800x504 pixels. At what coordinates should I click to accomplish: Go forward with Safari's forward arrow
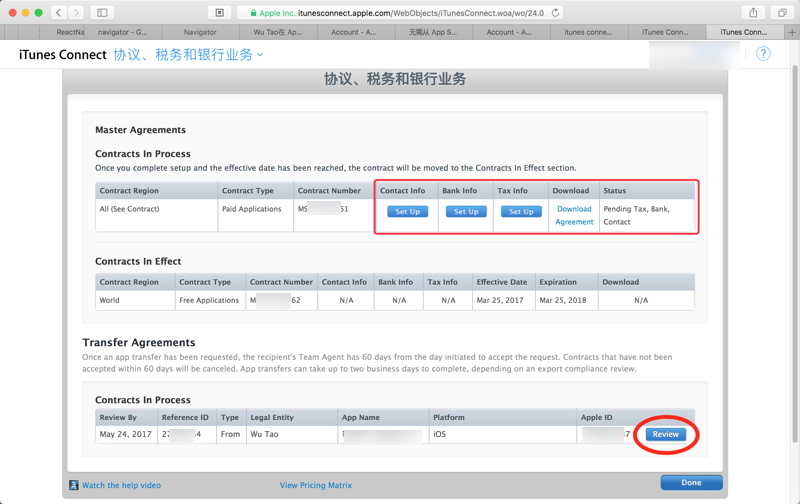coord(76,13)
